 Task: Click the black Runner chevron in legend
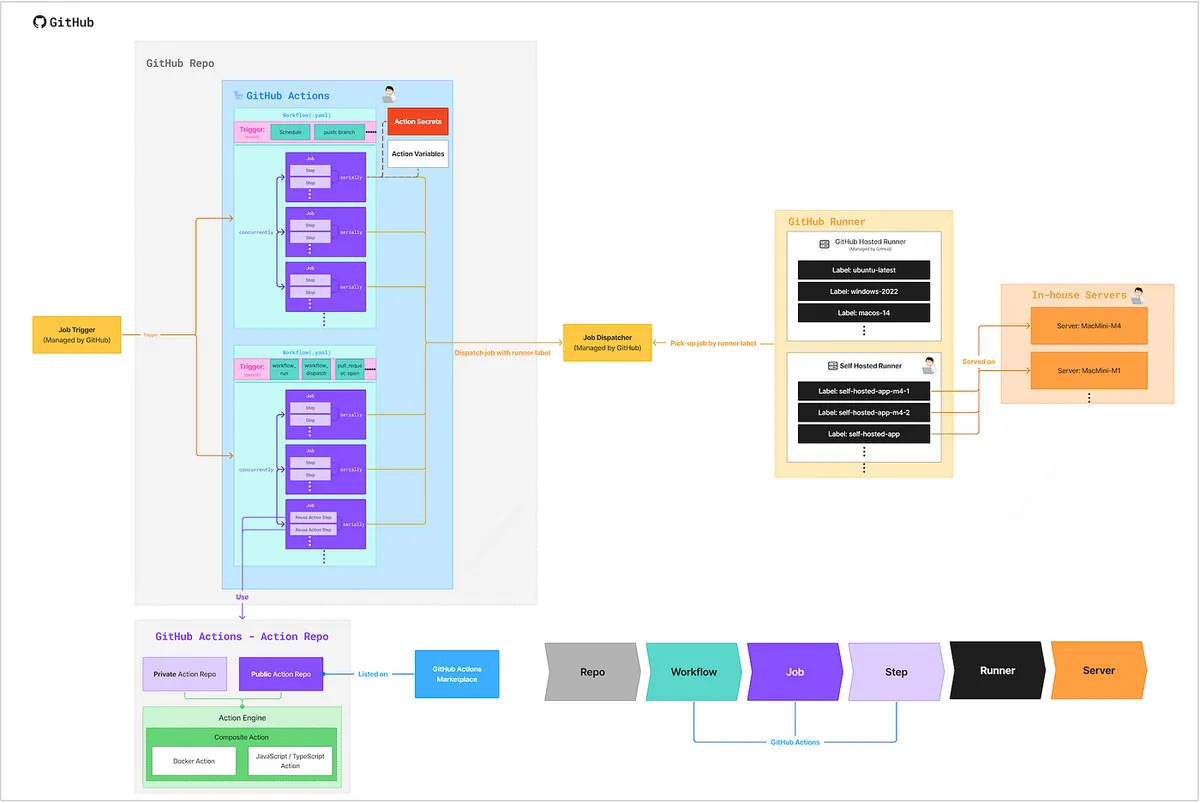point(996,671)
